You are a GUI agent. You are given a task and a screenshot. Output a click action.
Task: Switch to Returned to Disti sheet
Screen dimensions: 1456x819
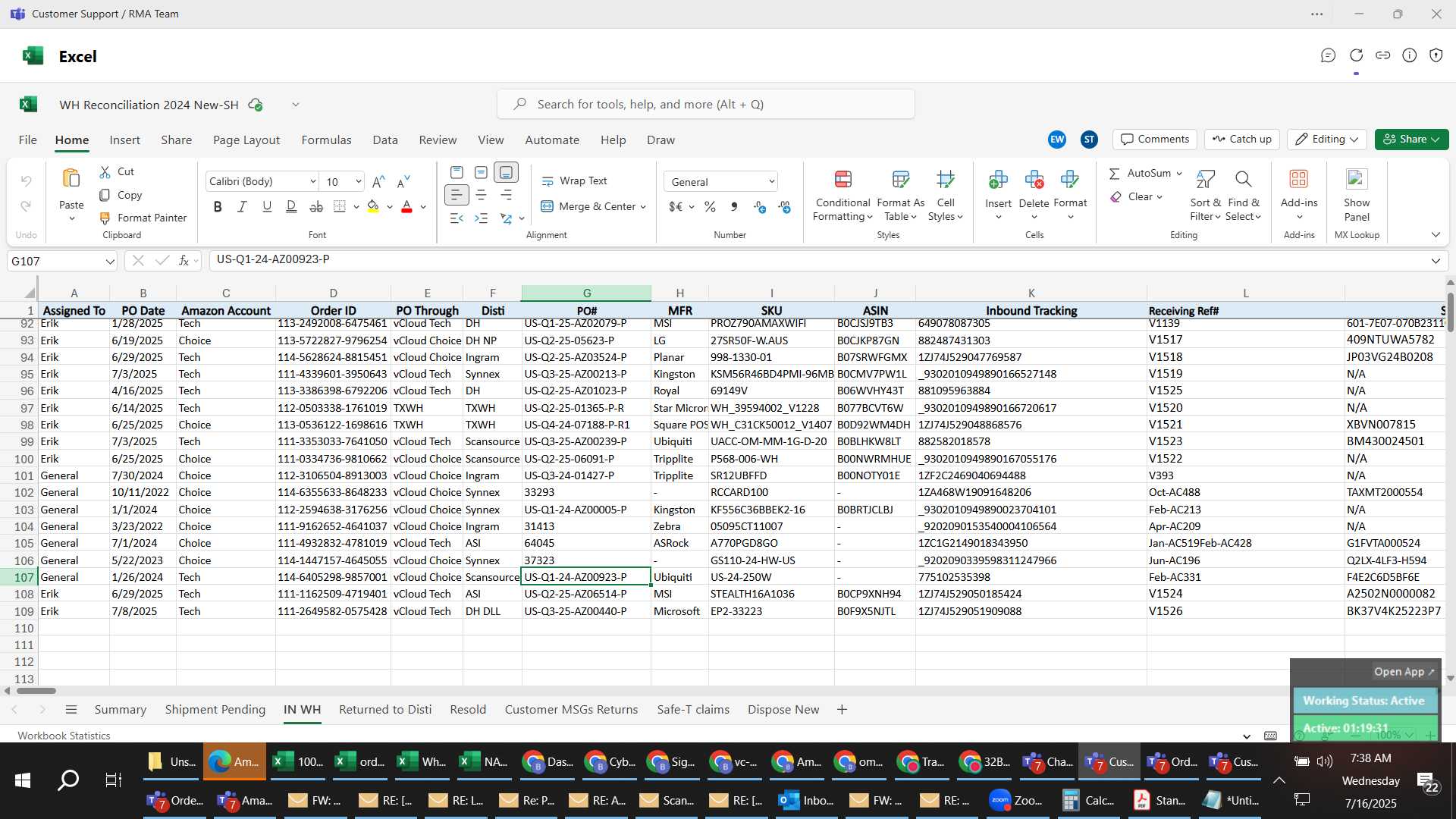point(385,710)
